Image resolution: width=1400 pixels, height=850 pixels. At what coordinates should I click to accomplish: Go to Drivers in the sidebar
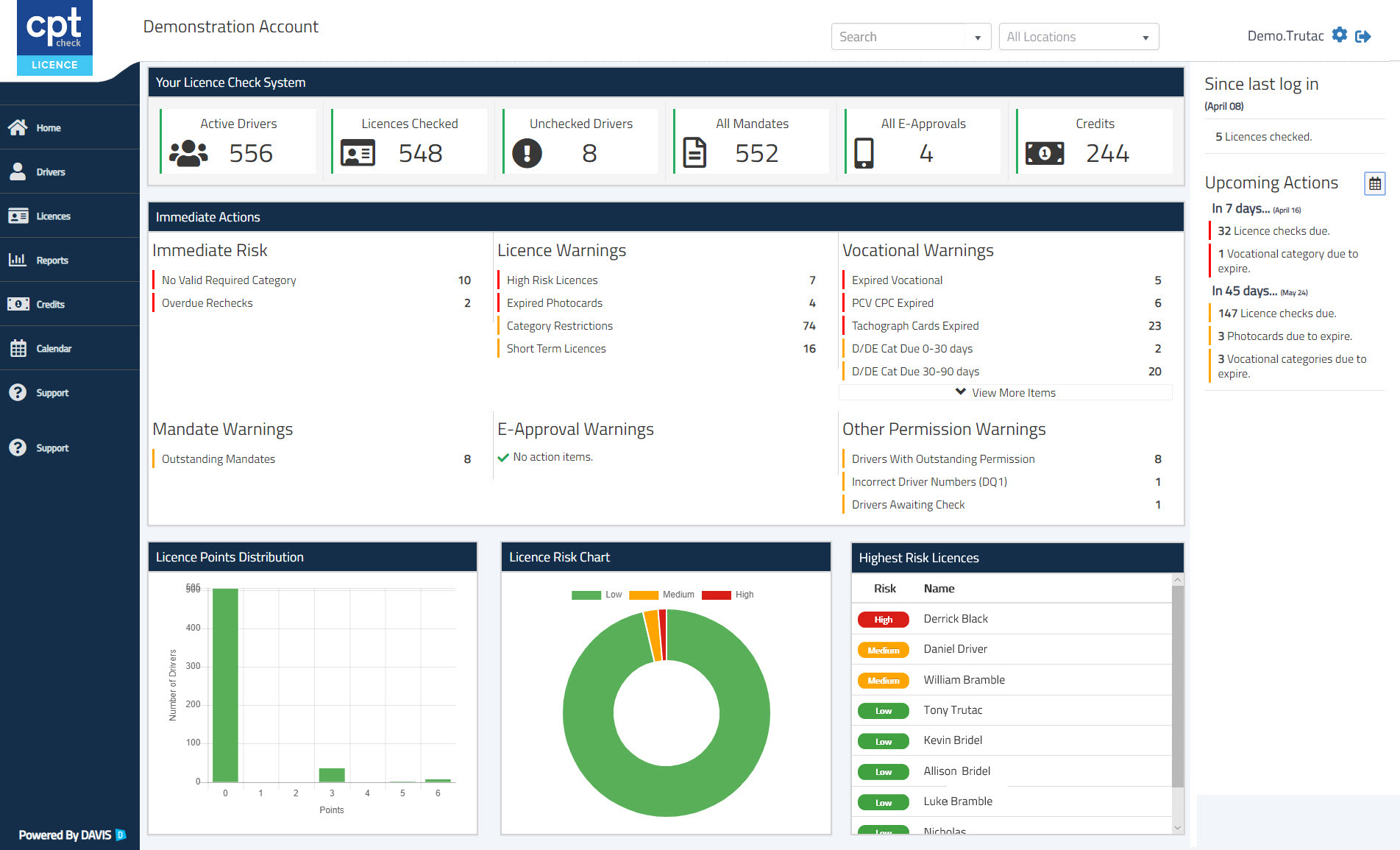[x=50, y=172]
